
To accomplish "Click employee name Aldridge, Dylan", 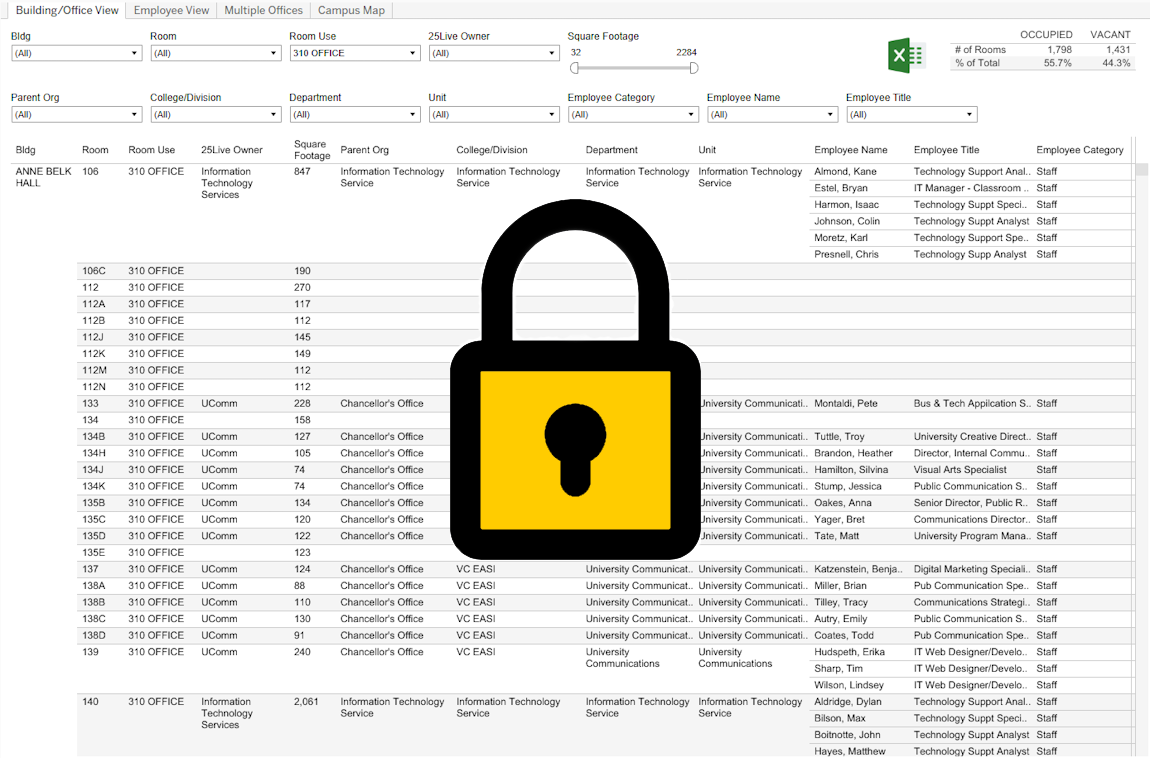I will pyautogui.click(x=848, y=702).
